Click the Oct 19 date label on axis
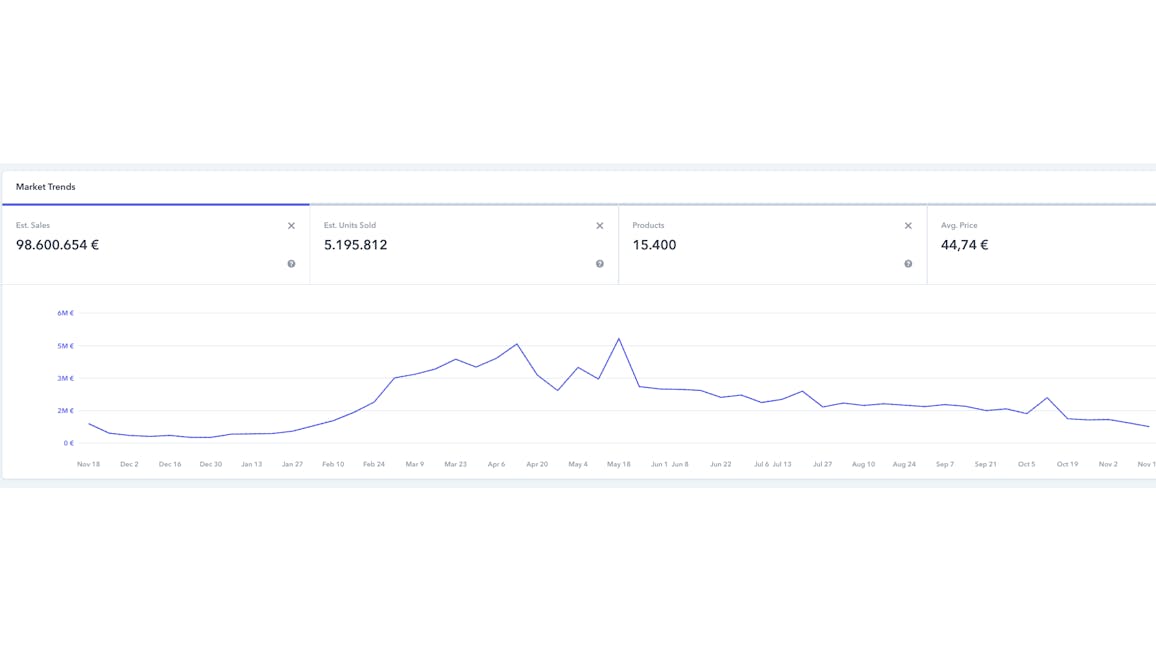1156x650 pixels. (x=1067, y=464)
